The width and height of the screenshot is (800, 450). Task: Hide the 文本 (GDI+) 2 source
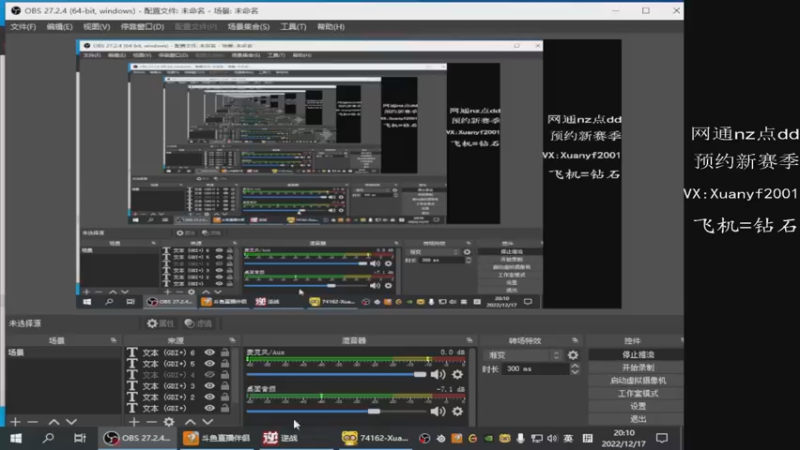coord(210,397)
